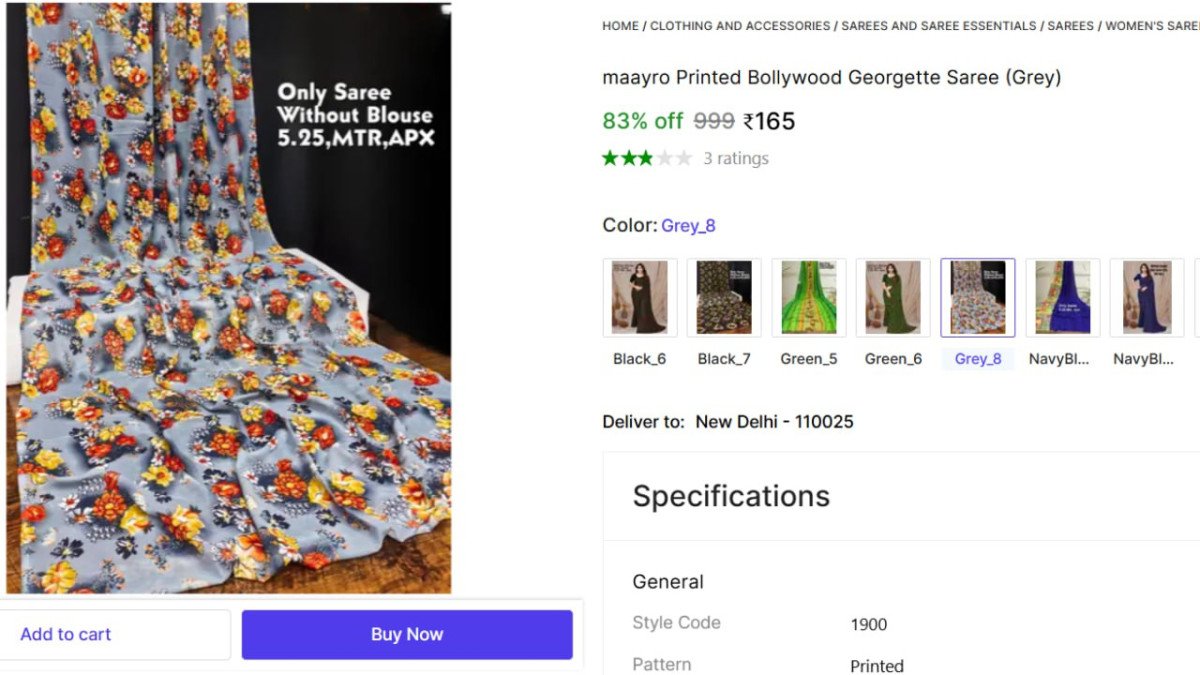Go to HOME breadcrumb link
Screen dimensions: 1200x675
(x=620, y=26)
